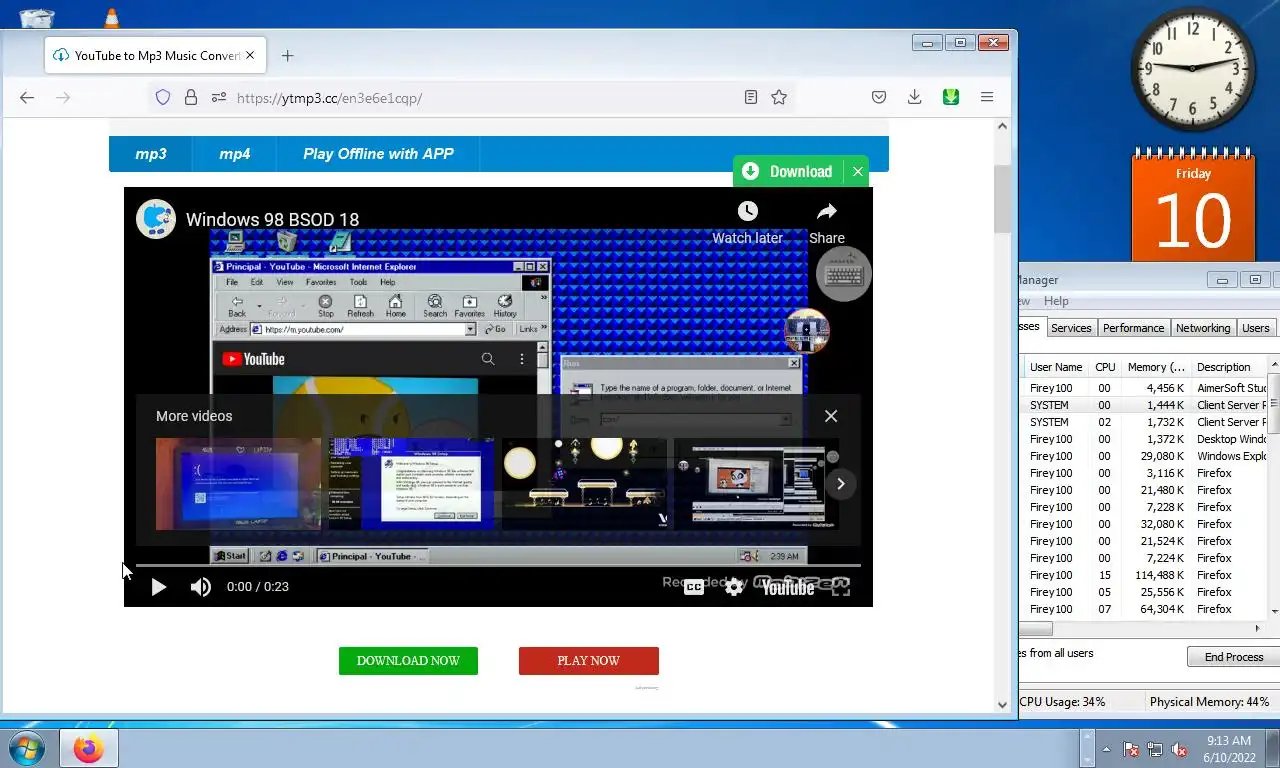This screenshot has height=768, width=1280.
Task: Select the YouTube to Mp3 Music Converter tab
Action: click(155, 56)
